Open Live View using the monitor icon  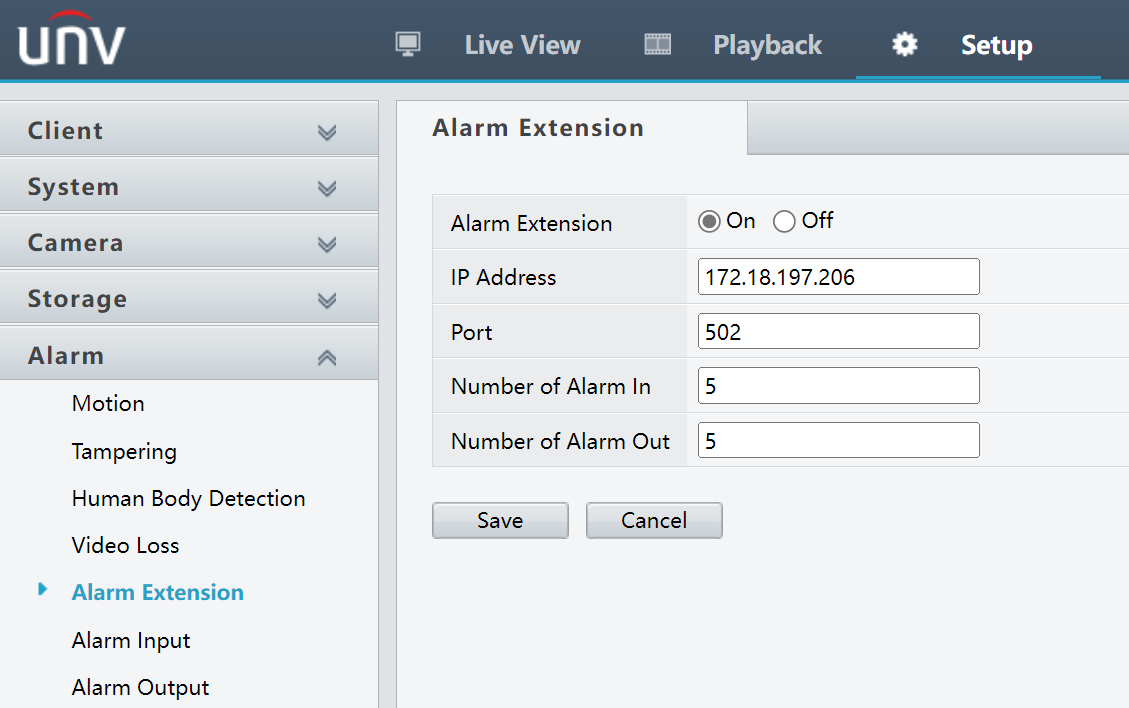(x=408, y=44)
